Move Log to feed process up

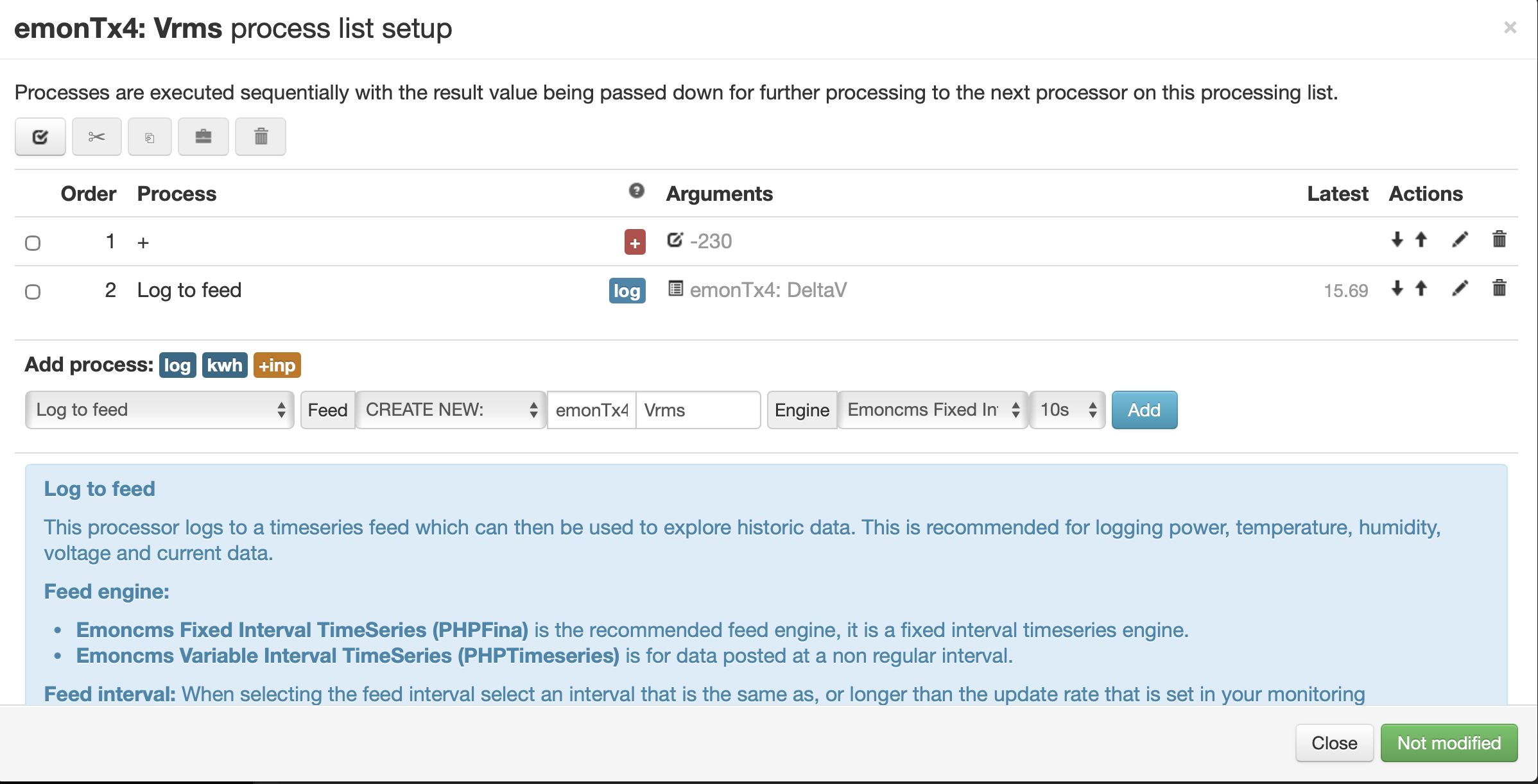(x=1421, y=289)
